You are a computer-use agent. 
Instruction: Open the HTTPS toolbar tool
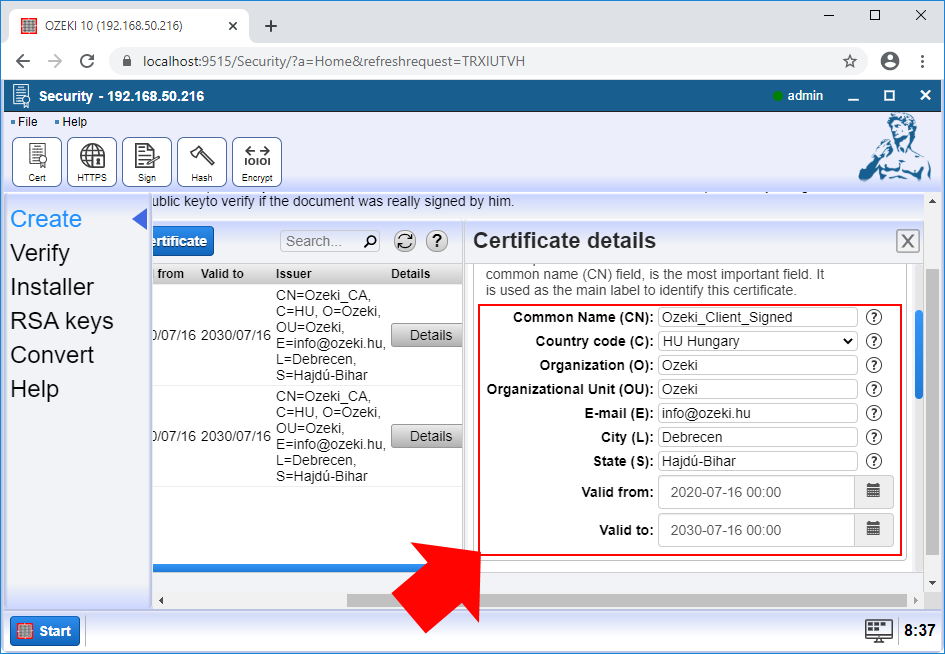click(92, 162)
